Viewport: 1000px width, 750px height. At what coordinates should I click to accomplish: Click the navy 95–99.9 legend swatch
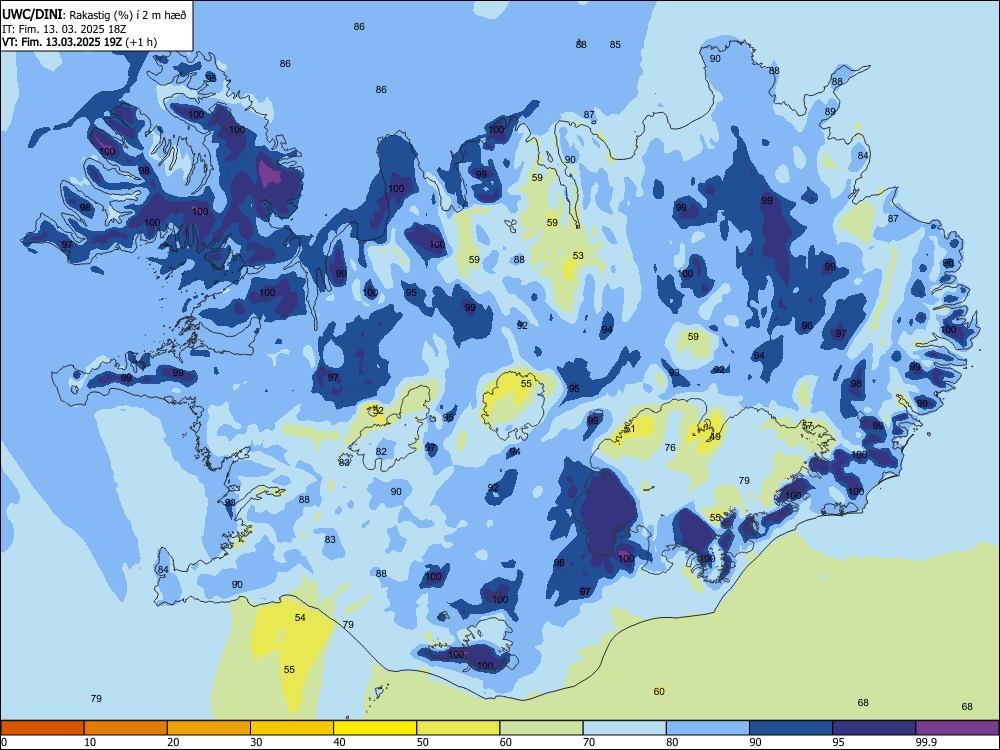click(x=874, y=728)
